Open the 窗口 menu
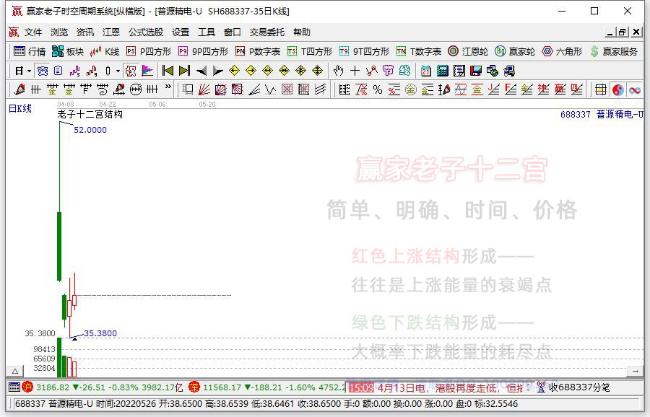This screenshot has width=650, height=417. 232,32
